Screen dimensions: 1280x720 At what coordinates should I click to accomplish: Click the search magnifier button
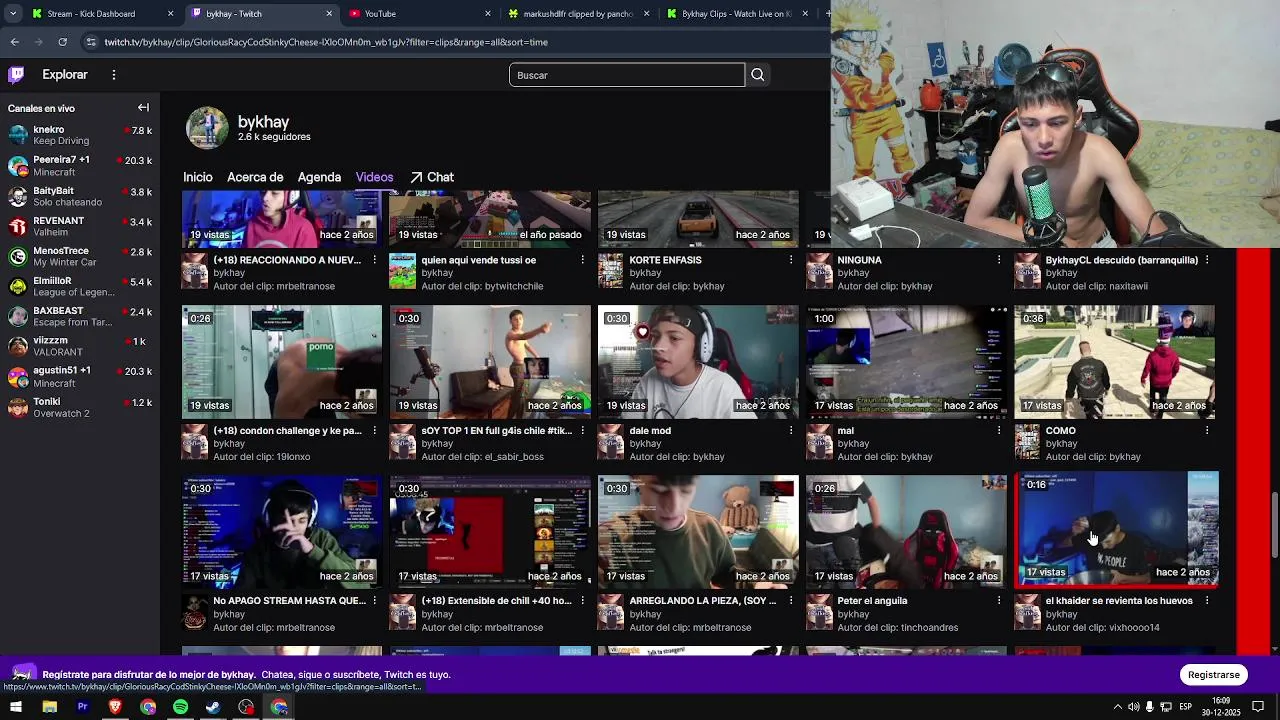pos(758,75)
